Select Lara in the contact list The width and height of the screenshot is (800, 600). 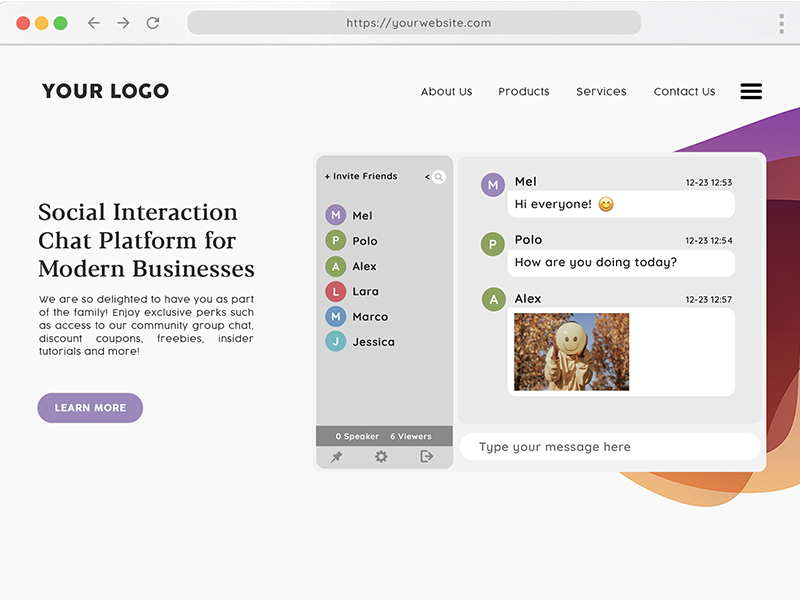pos(365,291)
